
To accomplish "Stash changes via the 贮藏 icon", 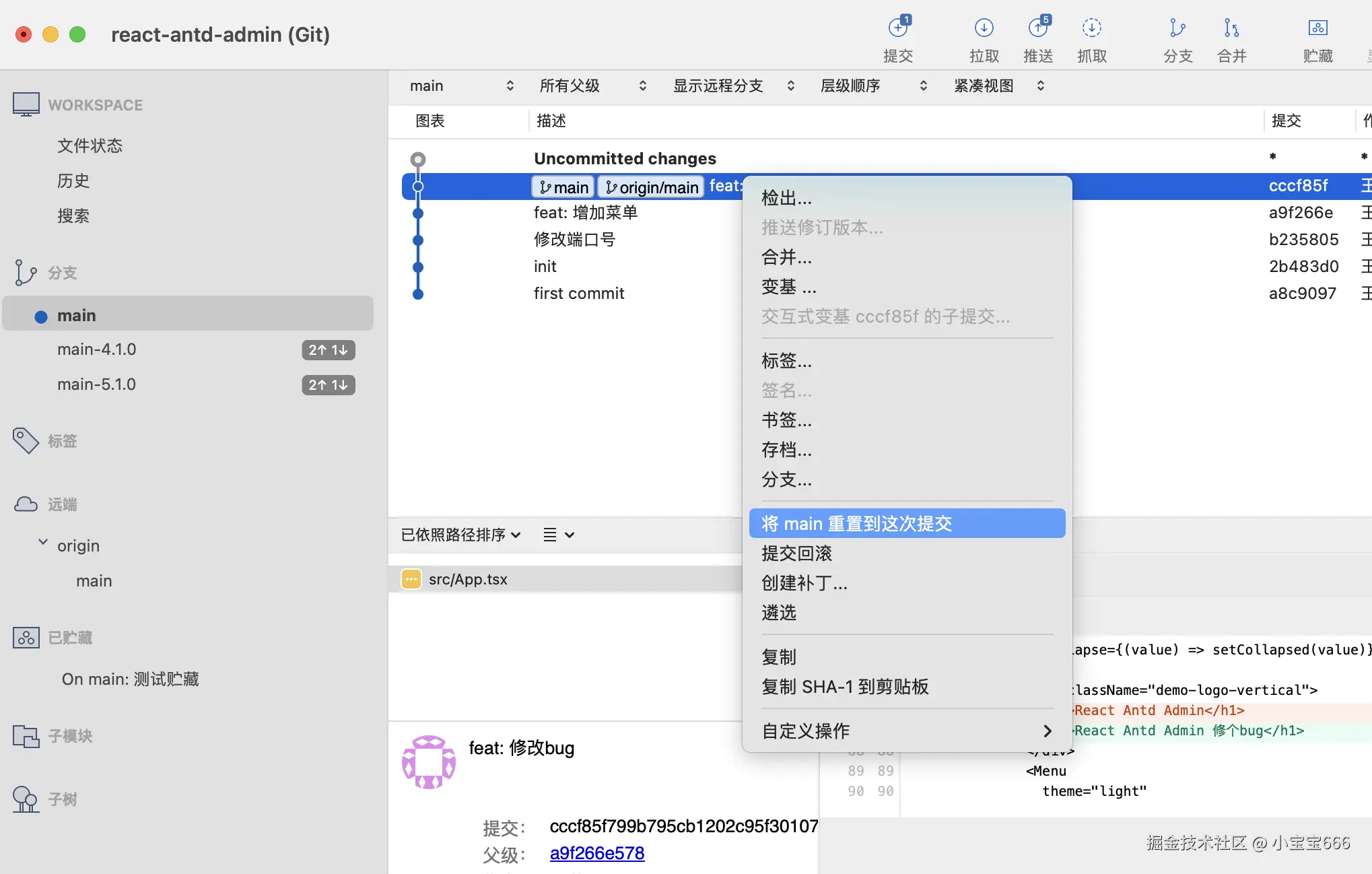I will [x=1317, y=38].
